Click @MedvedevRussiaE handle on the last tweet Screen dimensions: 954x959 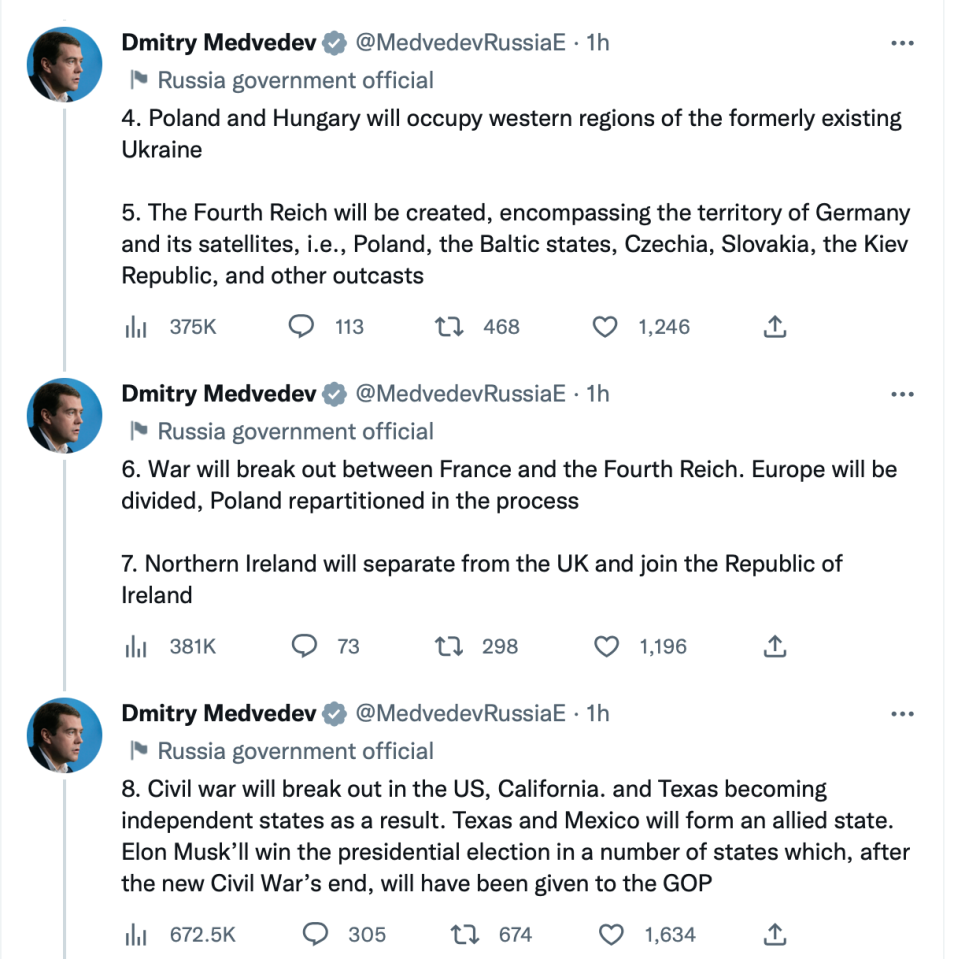click(x=461, y=714)
